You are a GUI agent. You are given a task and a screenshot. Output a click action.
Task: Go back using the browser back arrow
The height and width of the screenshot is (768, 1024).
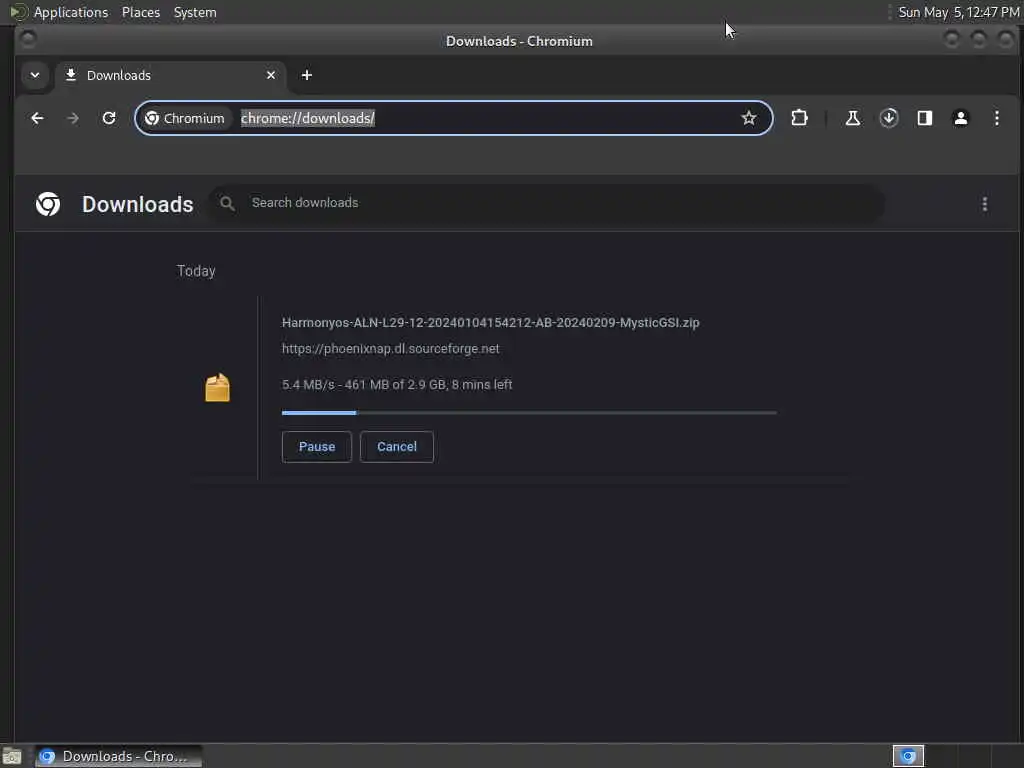pyautogui.click(x=37, y=118)
